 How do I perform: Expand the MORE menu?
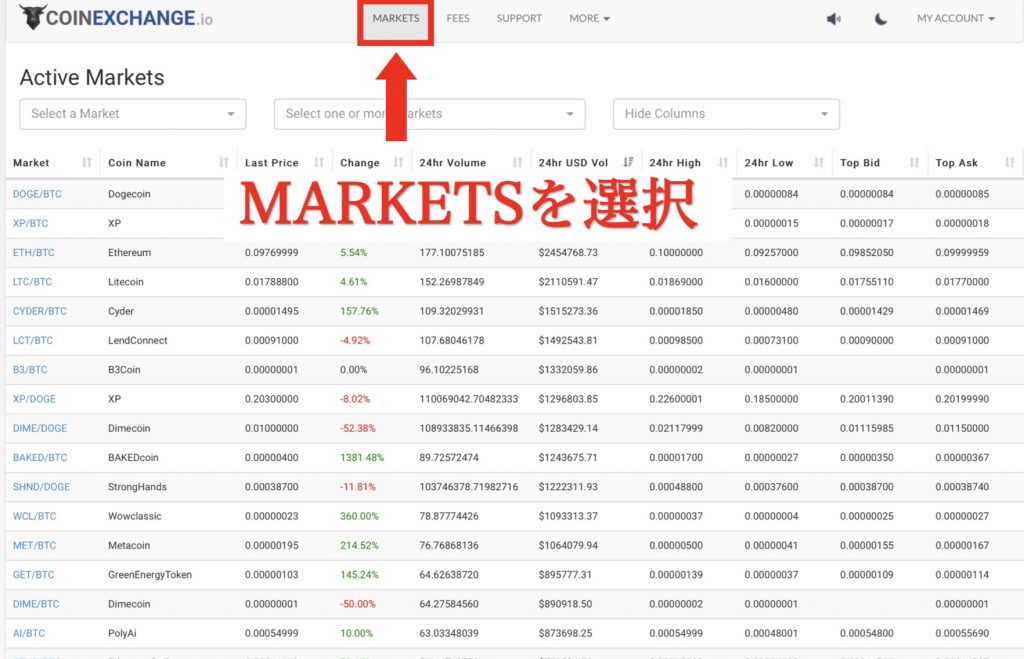click(x=589, y=18)
